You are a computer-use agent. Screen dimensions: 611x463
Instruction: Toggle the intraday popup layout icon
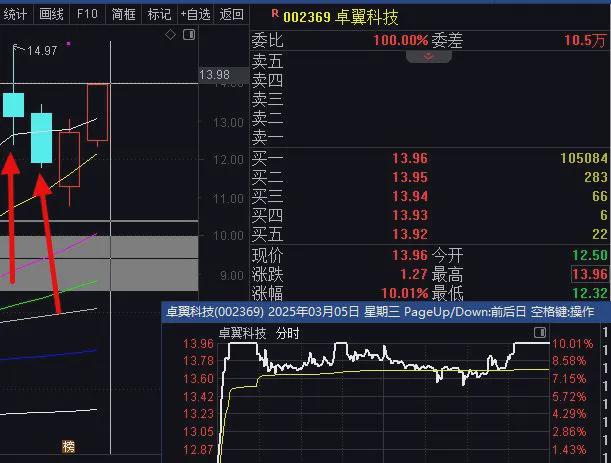[540, 332]
